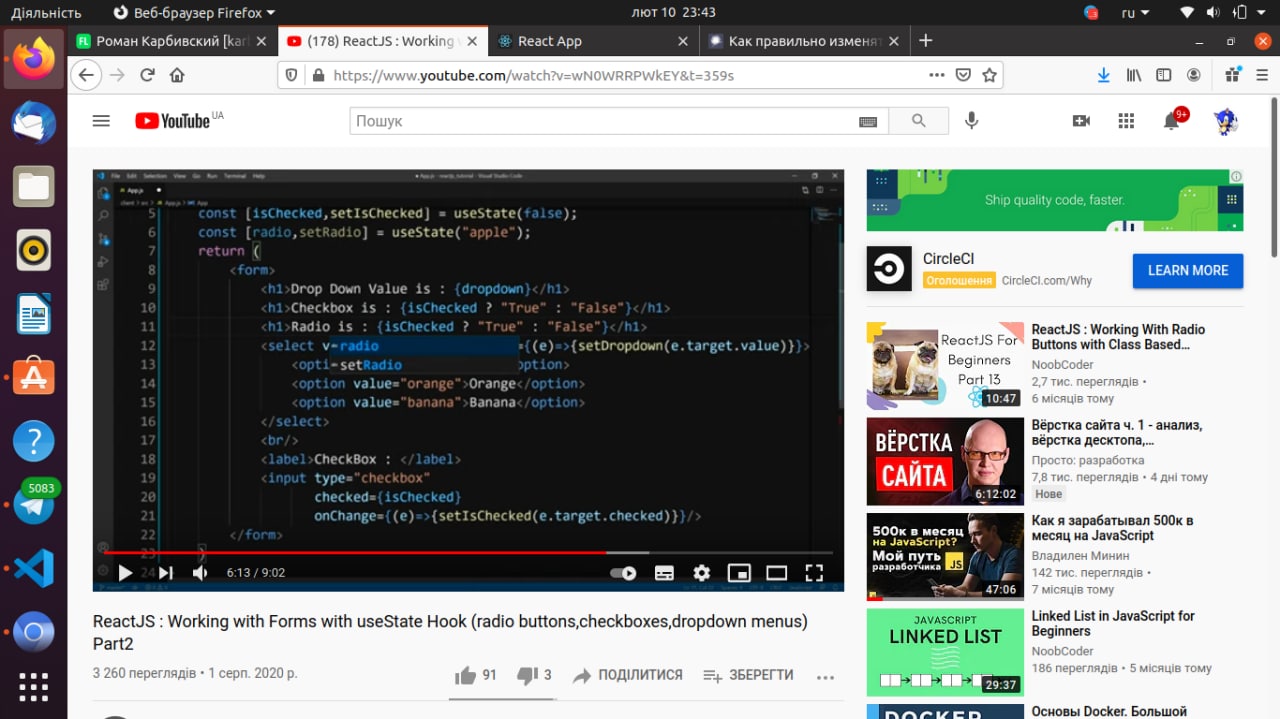1280x719 pixels.
Task: Toggle subtitles in the video player
Action: coord(664,573)
